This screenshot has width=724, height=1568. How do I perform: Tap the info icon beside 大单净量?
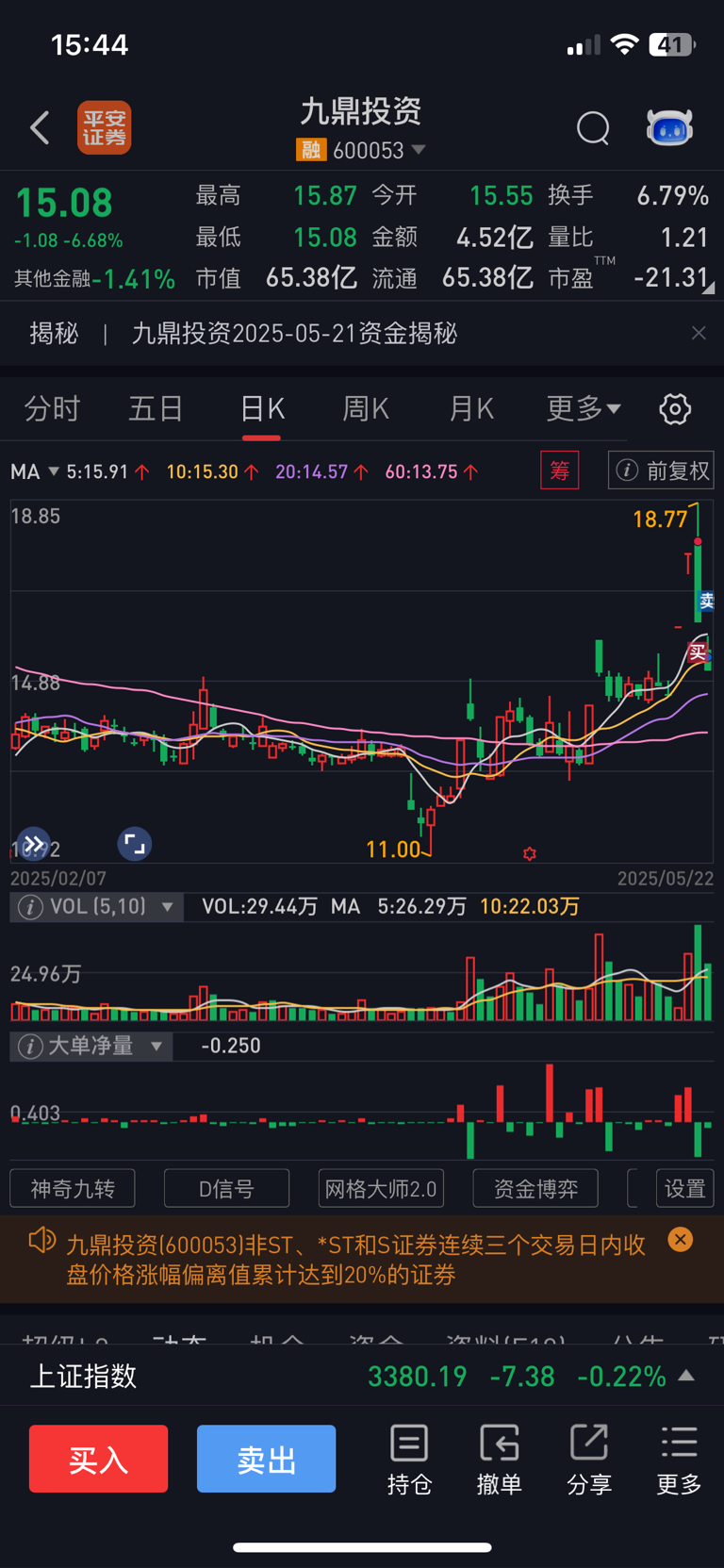tap(30, 1046)
